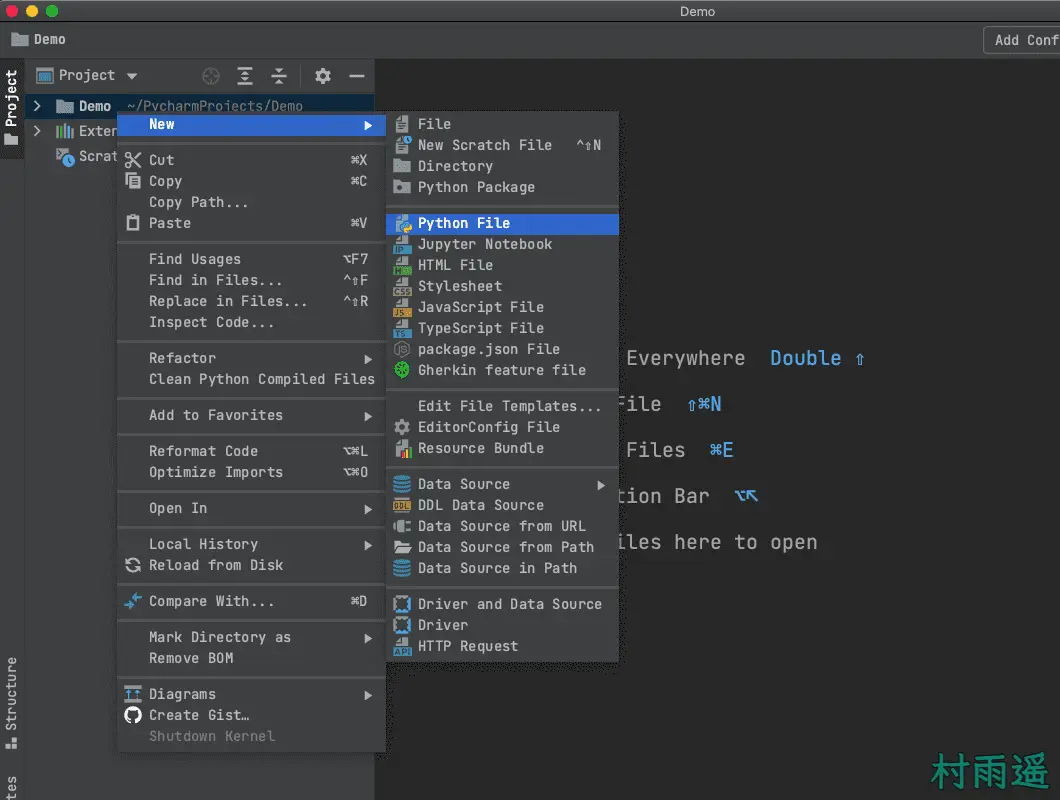Click the Gherkin feature file icon
Viewport: 1060px width, 800px height.
coord(402,370)
